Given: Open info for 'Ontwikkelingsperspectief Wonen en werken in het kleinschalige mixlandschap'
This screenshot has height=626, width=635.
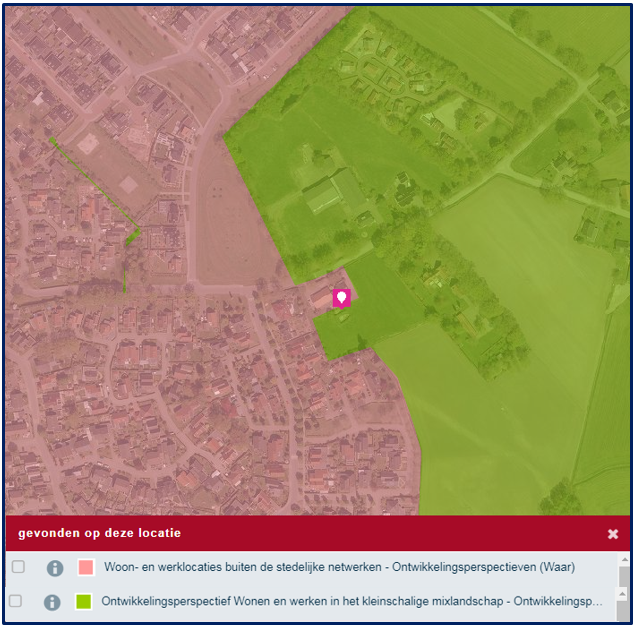Looking at the screenshot, I should pos(52,602).
